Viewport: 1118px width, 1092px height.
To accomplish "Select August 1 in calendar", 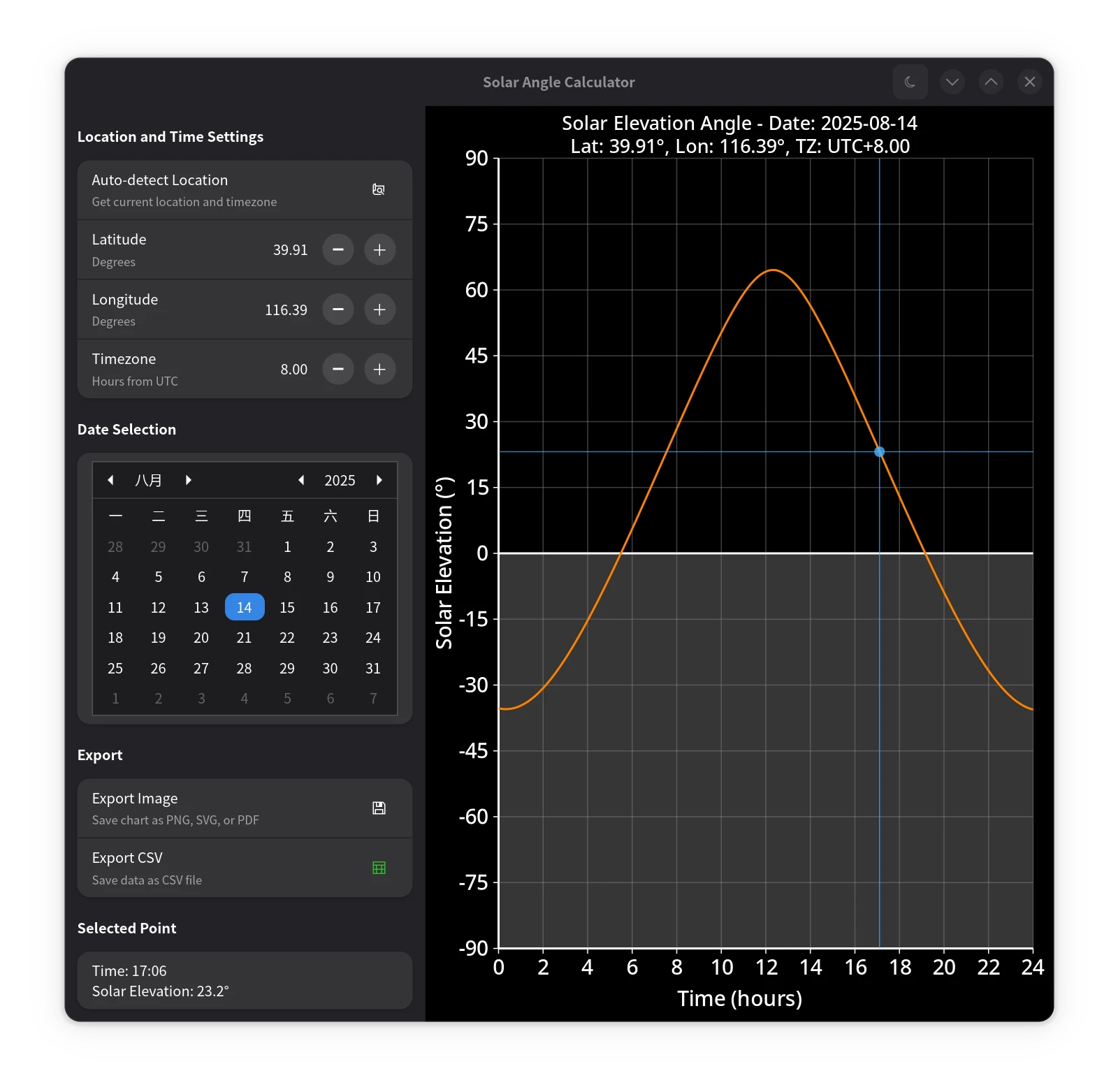I will pos(287,547).
